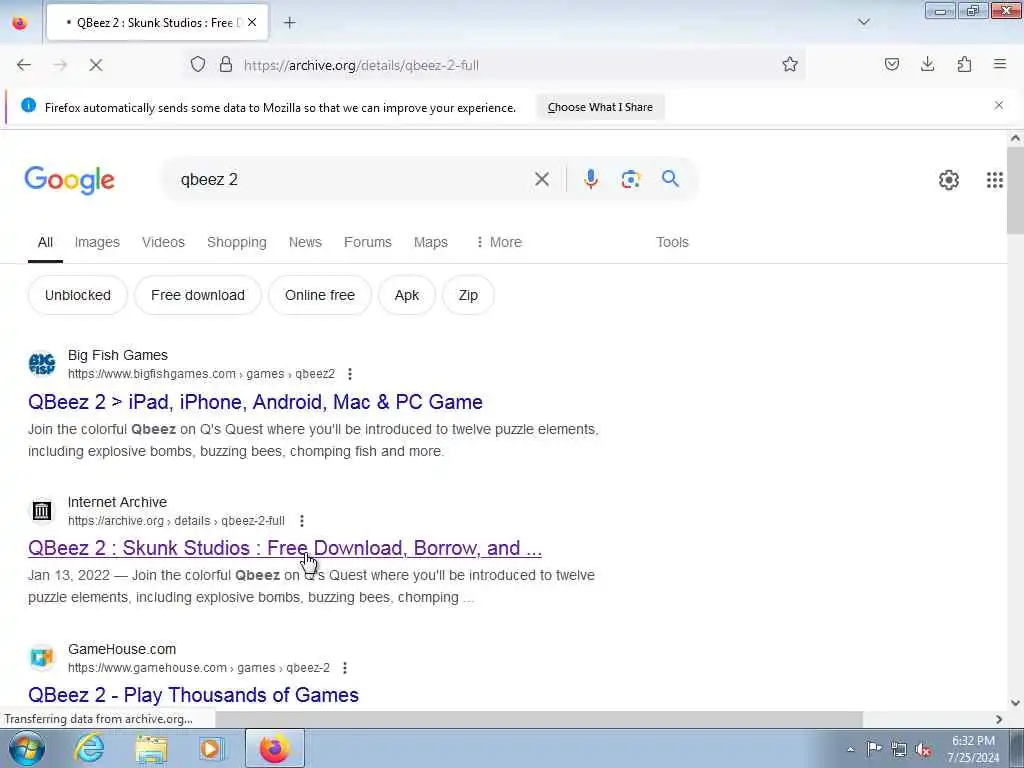Open Big Fish Games result options menu
1024x768 pixels.
350,374
